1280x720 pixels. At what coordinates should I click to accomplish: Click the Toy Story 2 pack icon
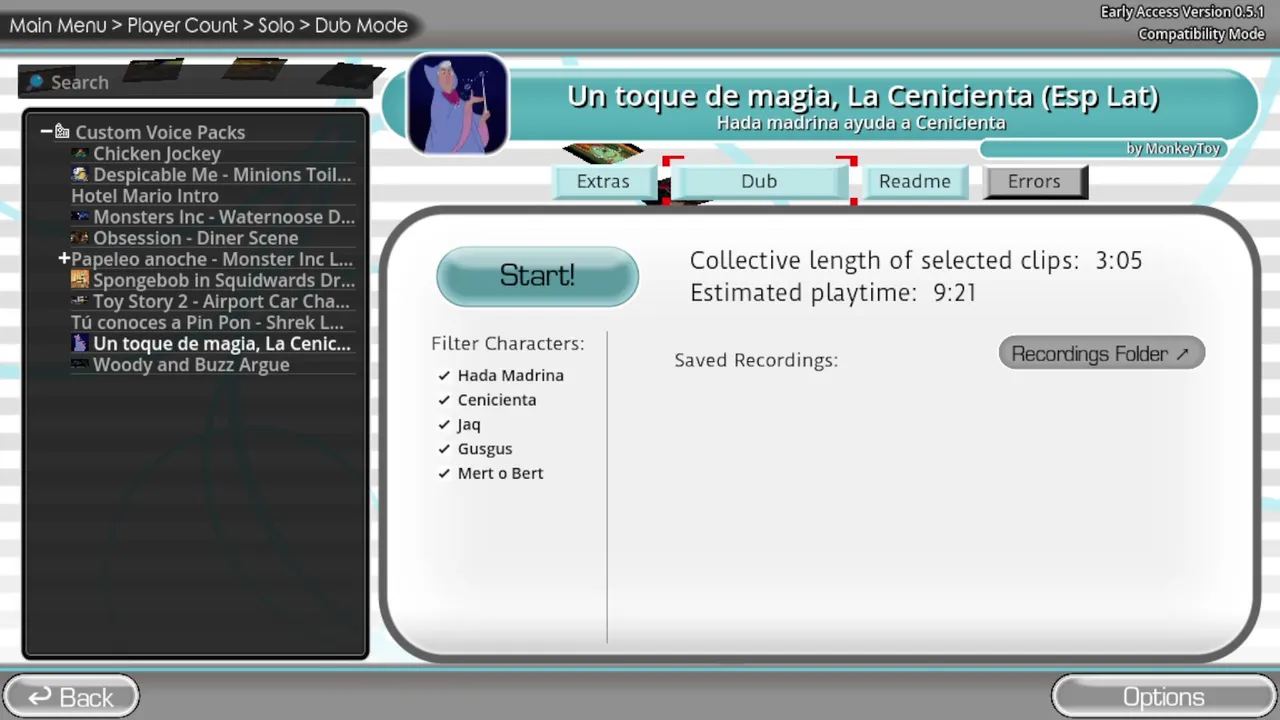point(80,301)
